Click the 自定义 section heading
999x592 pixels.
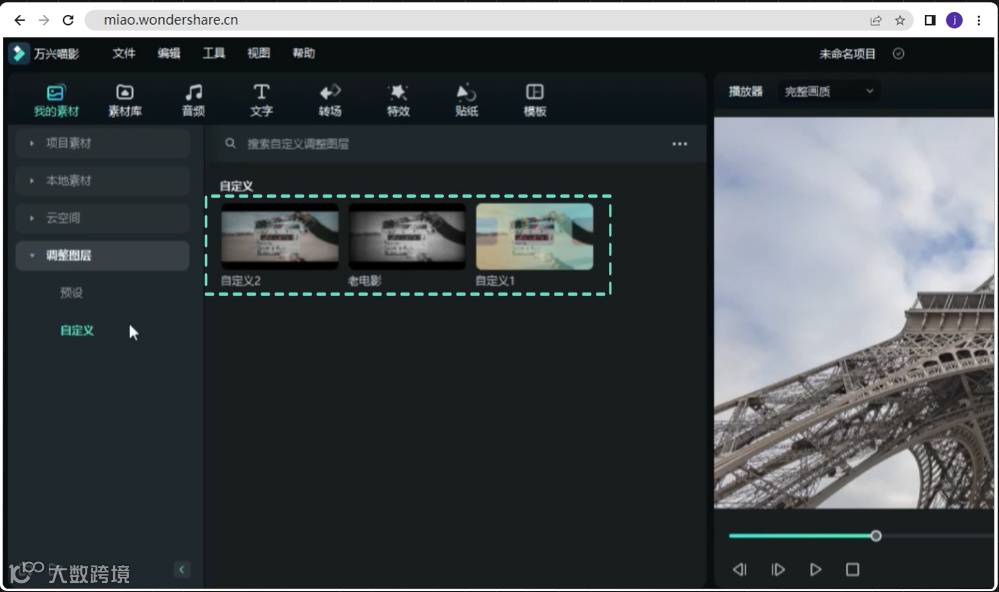coord(236,186)
